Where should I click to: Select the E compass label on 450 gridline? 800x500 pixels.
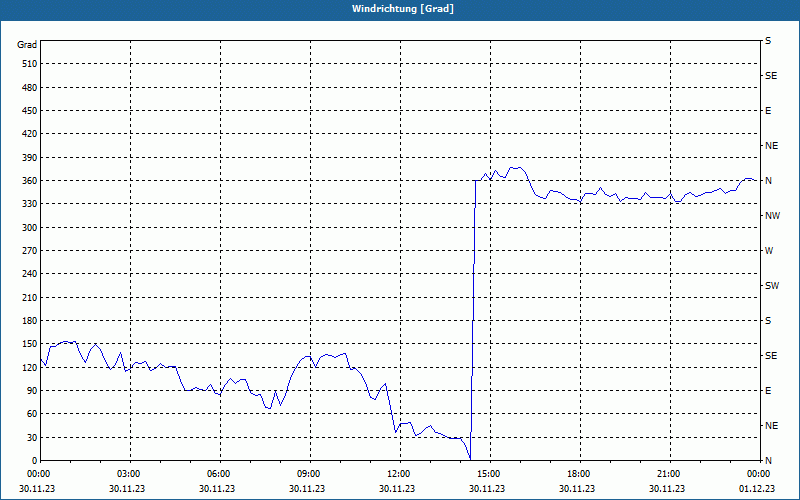[x=768, y=111]
